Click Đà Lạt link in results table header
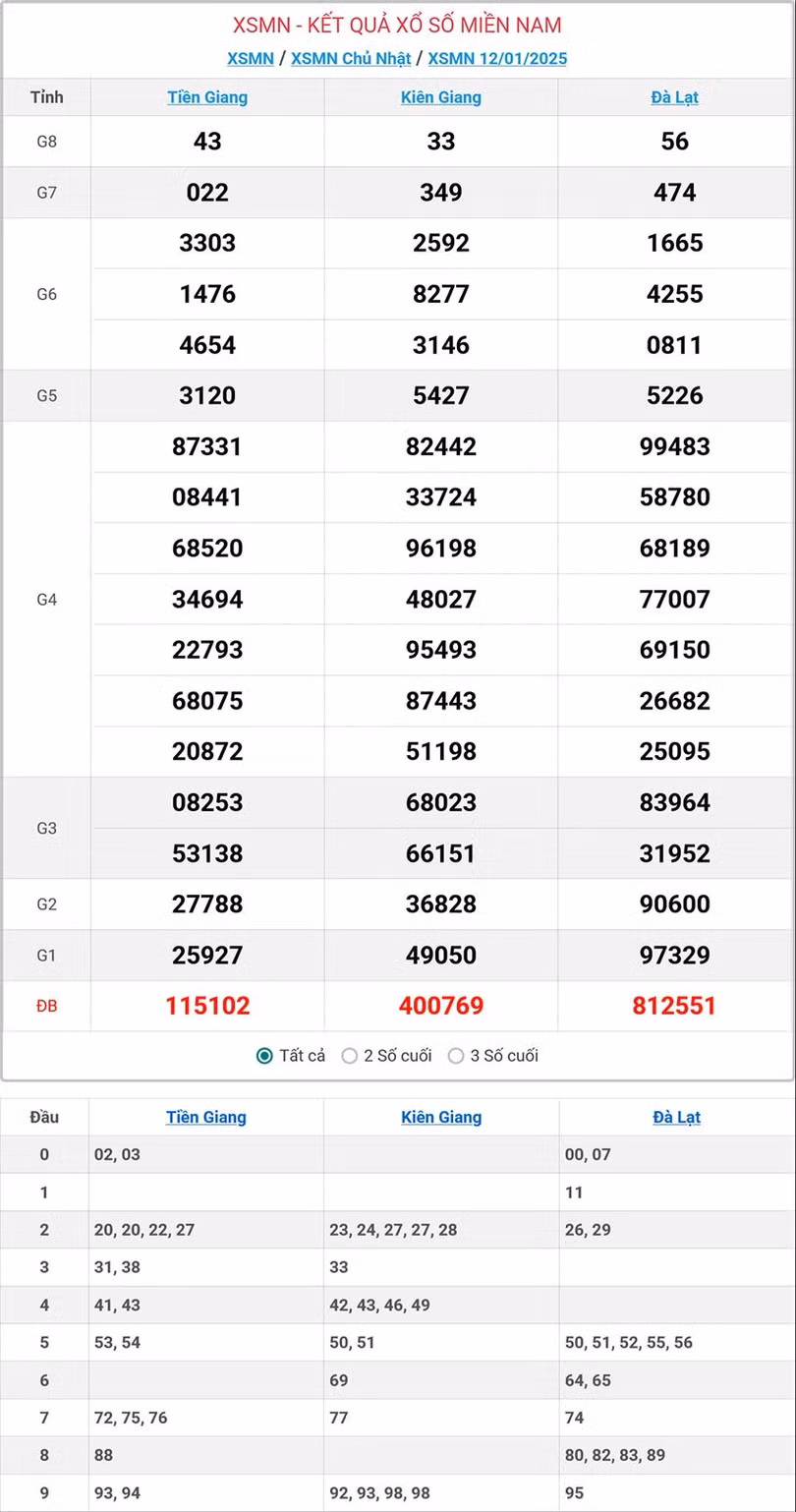The image size is (796, 1512). click(x=675, y=97)
